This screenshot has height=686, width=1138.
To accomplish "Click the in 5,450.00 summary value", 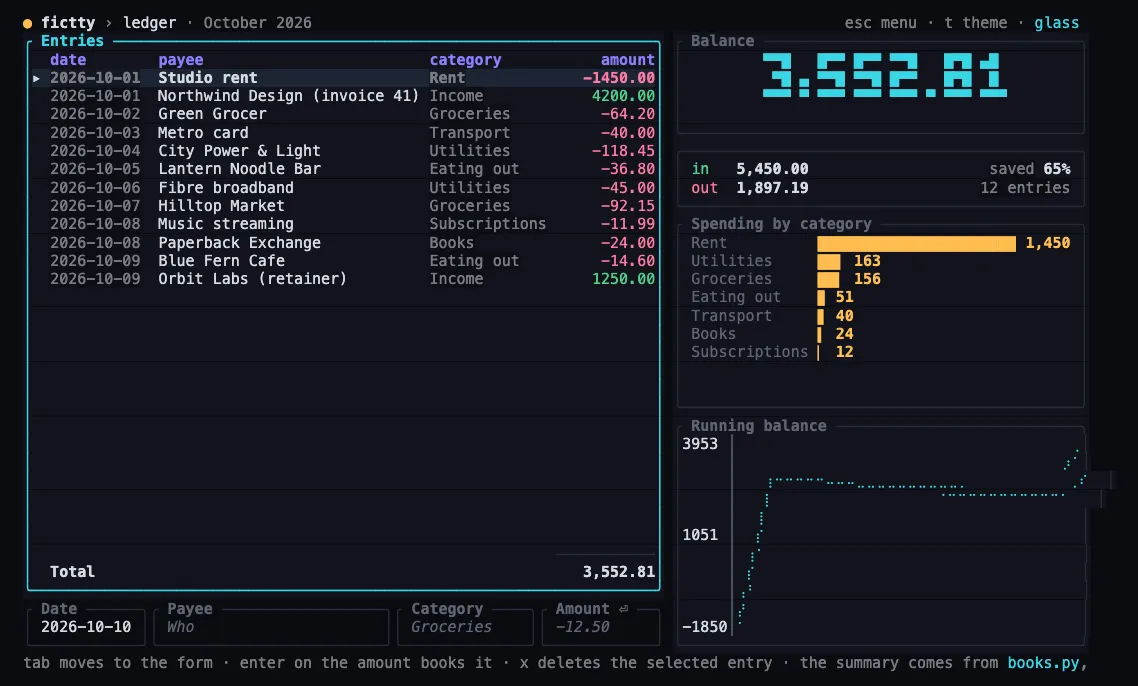I will pyautogui.click(x=771, y=169).
